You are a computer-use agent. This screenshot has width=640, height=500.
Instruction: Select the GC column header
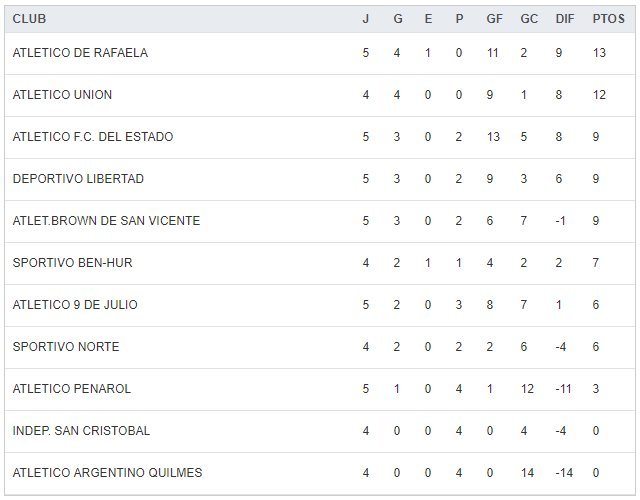click(x=529, y=19)
